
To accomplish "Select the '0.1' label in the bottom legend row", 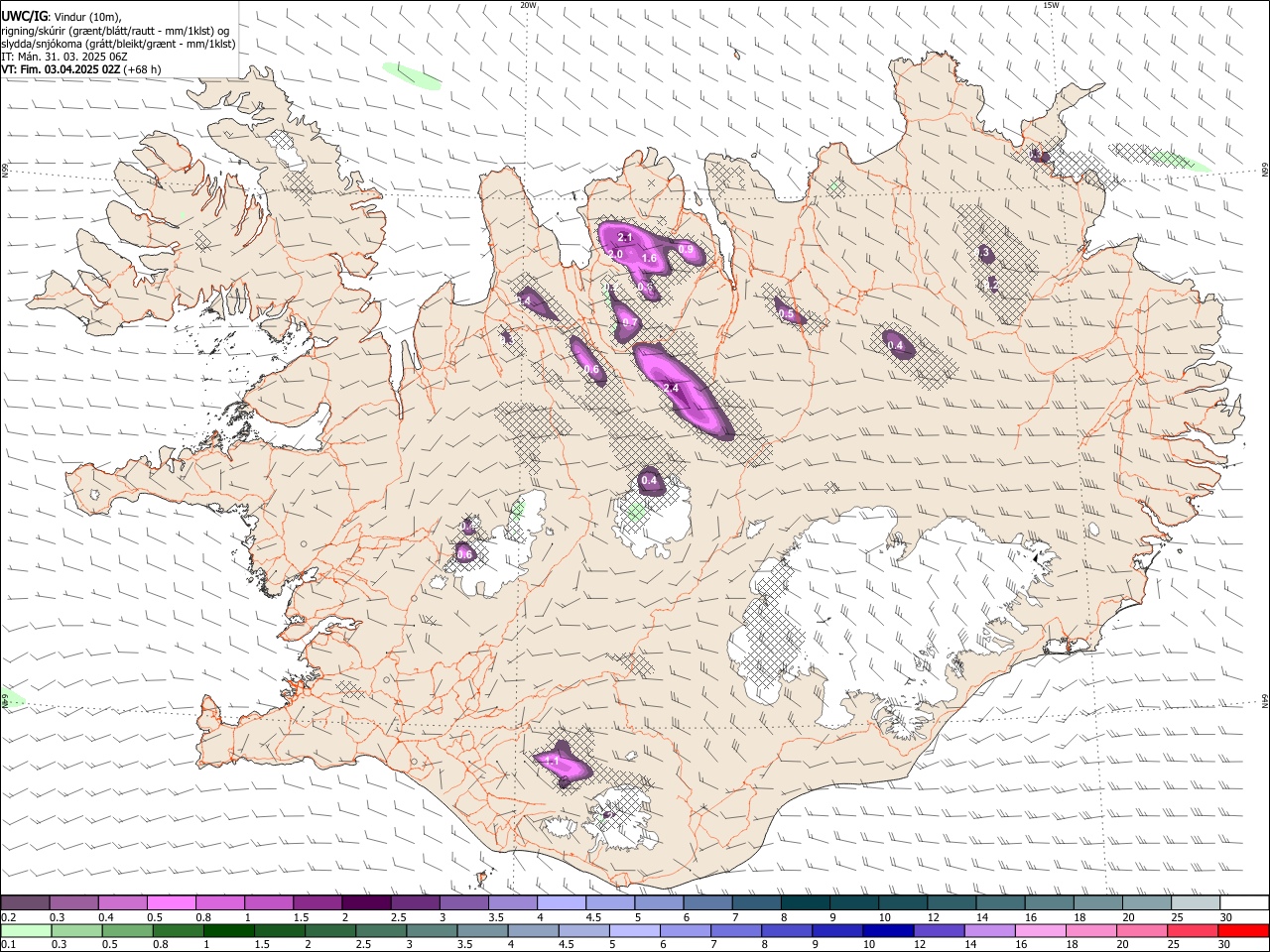I will click(x=8, y=945).
